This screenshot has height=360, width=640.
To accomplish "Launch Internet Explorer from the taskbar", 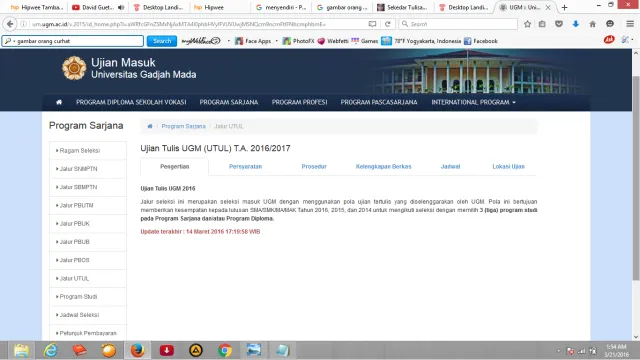I will point(51,350).
